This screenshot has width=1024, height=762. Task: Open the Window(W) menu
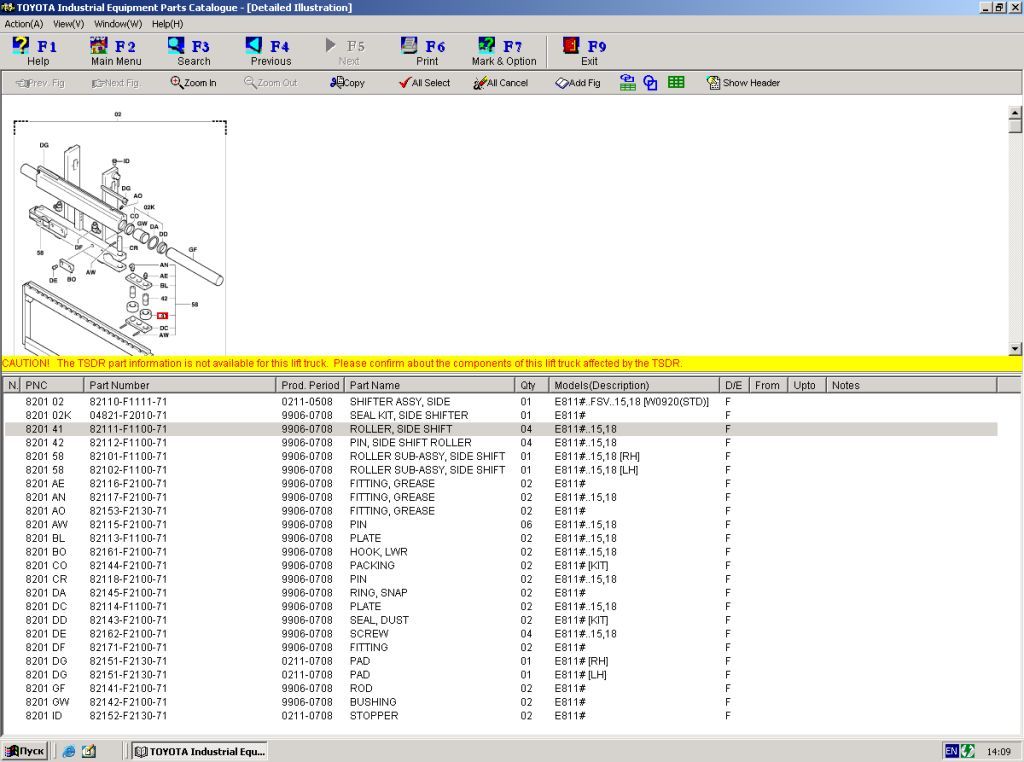pyautogui.click(x=118, y=24)
